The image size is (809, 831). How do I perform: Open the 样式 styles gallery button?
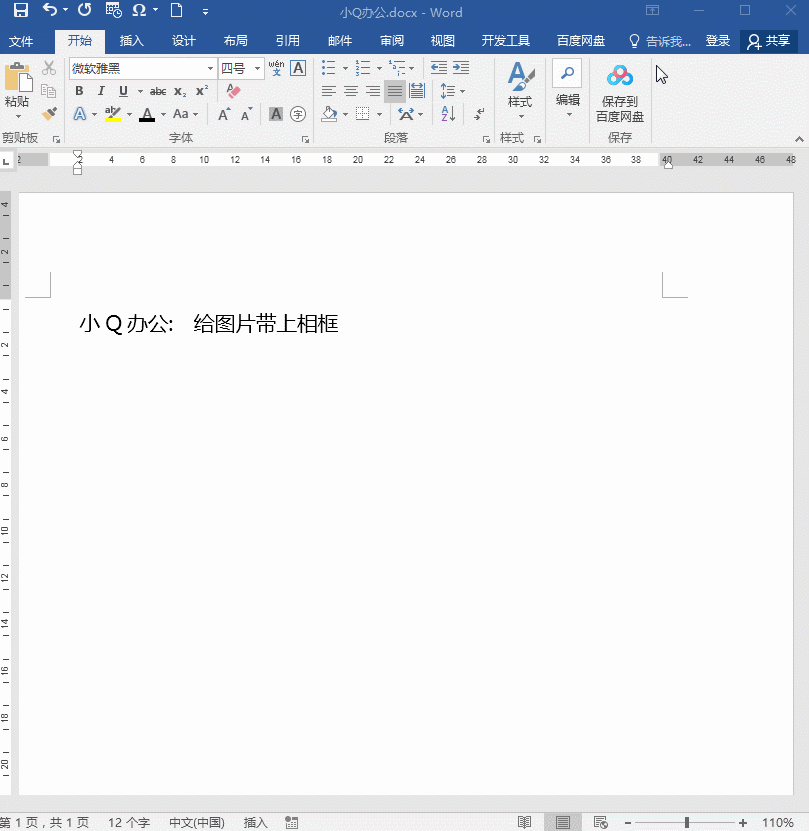click(521, 91)
